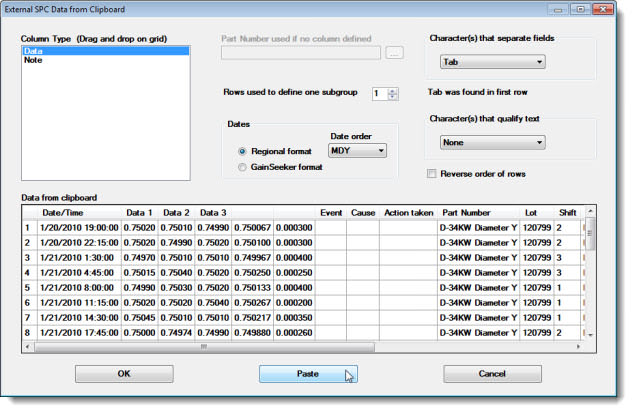Increase rows per subgroup with up arrow
Image resolution: width=632 pixels, height=412 pixels.
pyautogui.click(x=392, y=90)
